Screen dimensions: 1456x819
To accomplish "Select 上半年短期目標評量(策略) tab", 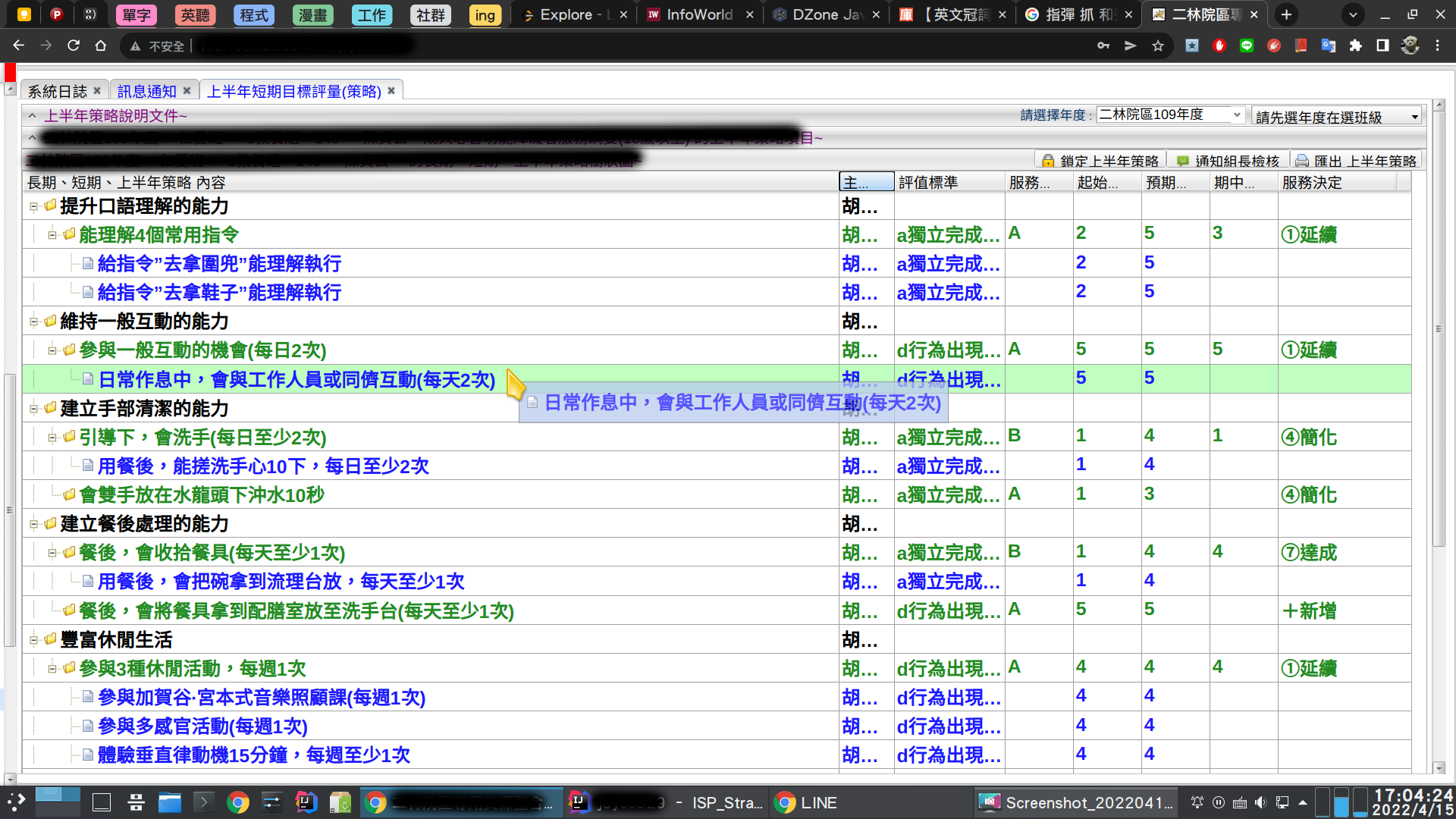I will coord(294,91).
